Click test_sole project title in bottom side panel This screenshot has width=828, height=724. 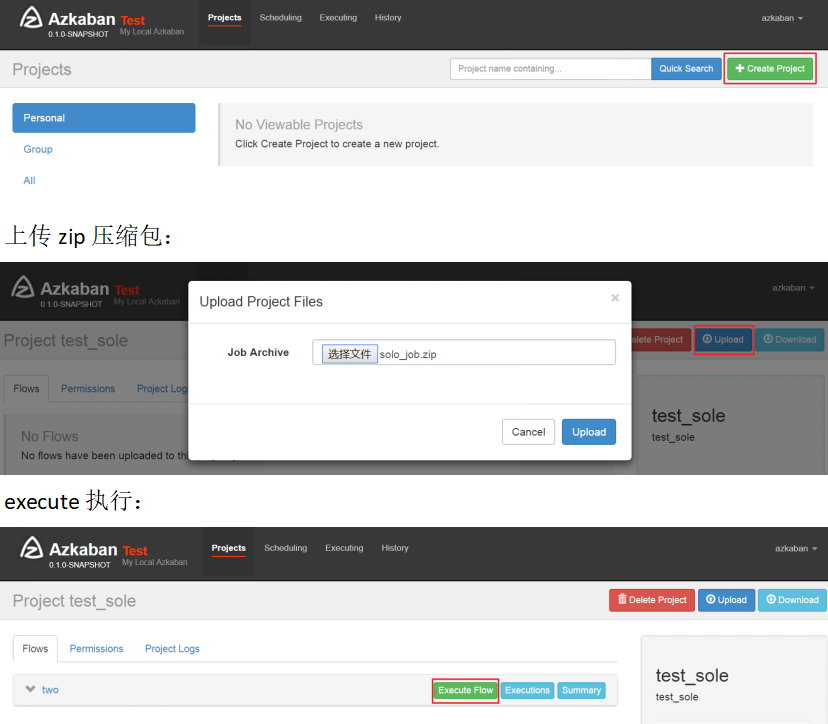(x=692, y=675)
